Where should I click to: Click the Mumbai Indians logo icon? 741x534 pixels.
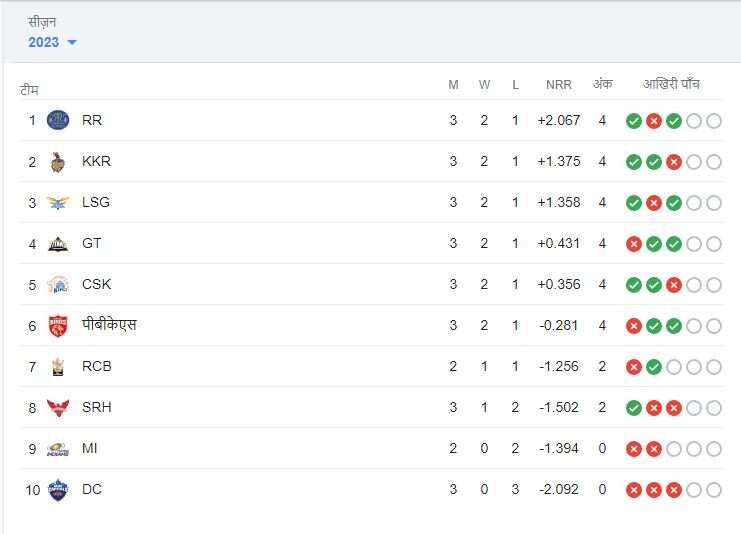(58, 449)
